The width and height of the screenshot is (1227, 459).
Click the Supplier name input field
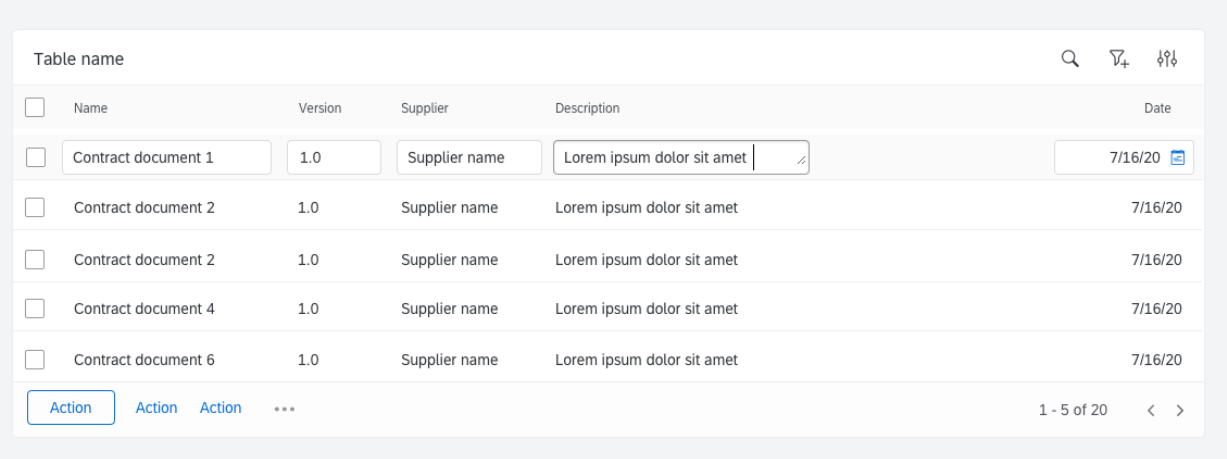click(468, 157)
